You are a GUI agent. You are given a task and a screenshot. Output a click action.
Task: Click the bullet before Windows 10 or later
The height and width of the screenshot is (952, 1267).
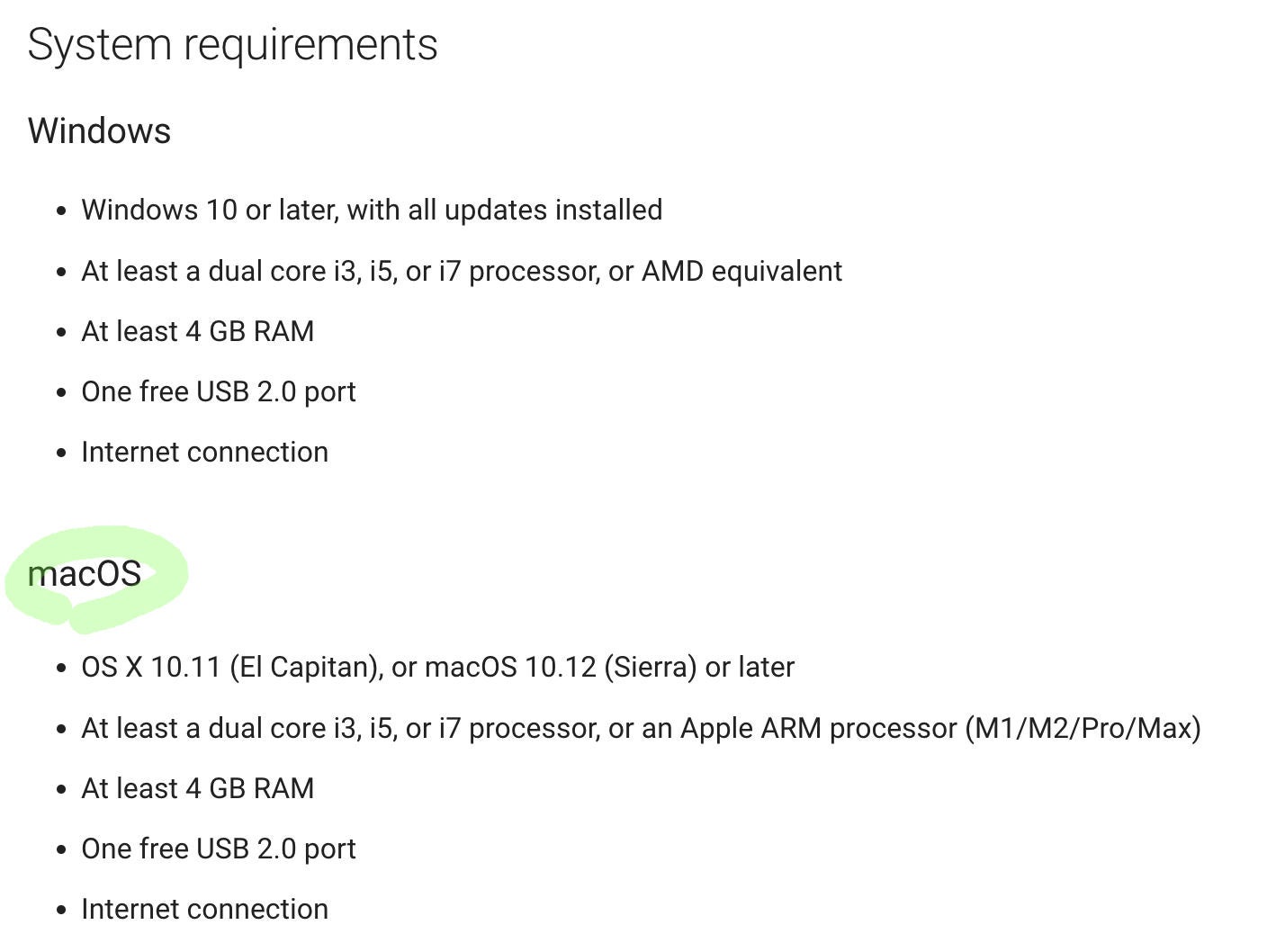click(61, 211)
